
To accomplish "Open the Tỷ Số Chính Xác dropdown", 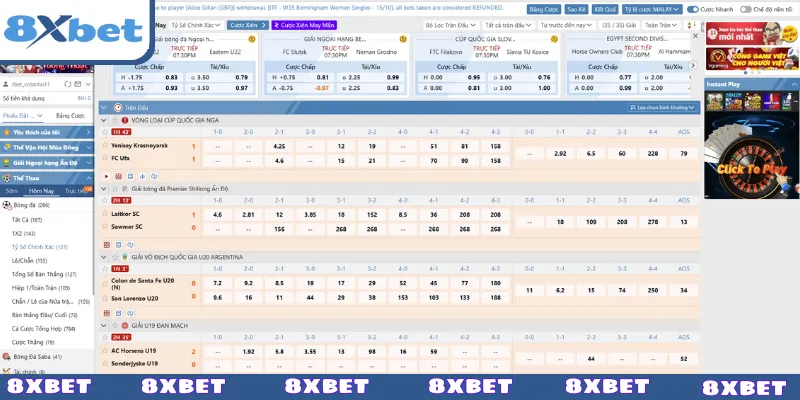I will [196, 25].
